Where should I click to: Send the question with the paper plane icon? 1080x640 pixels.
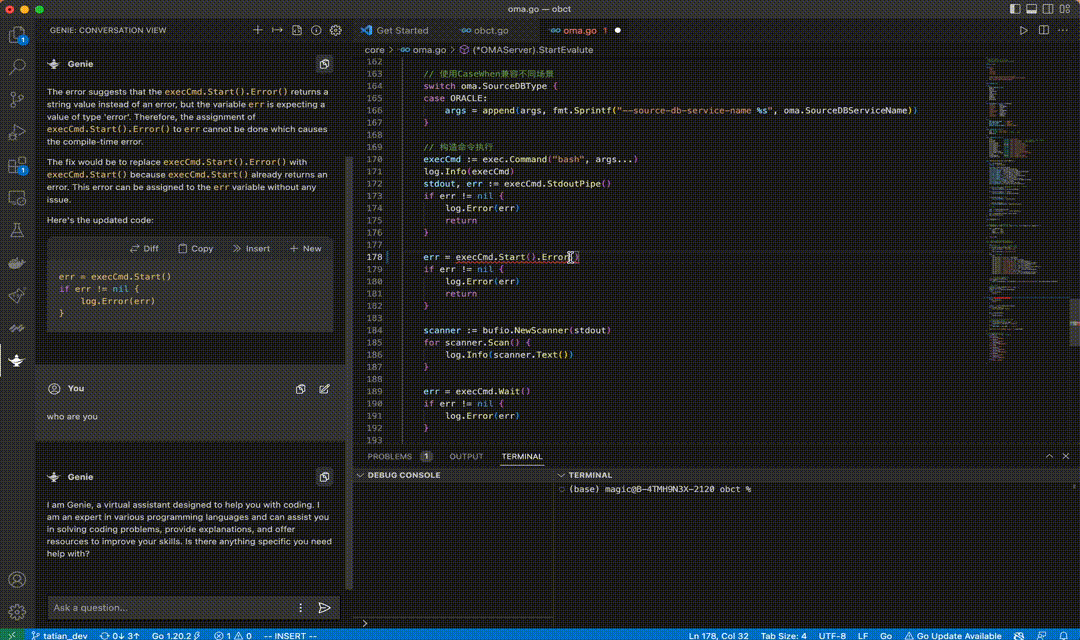click(x=324, y=607)
